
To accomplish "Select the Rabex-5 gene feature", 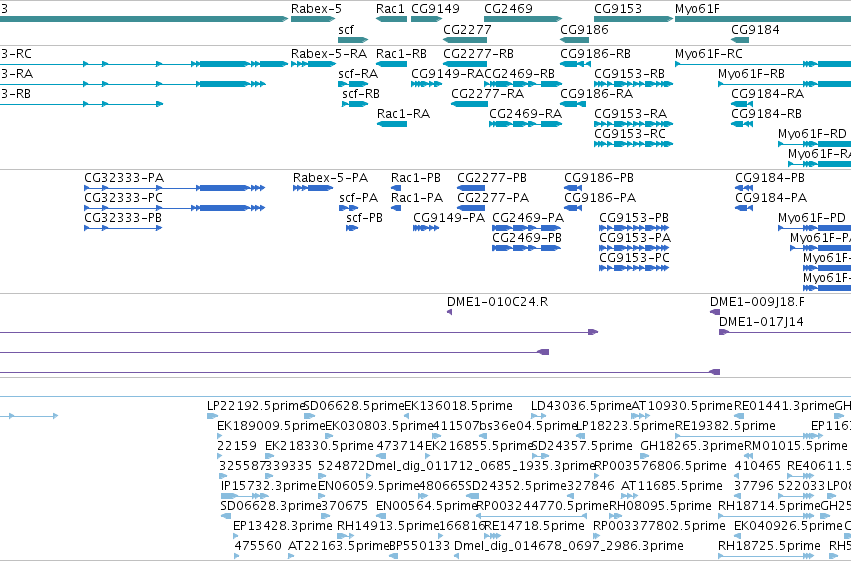I will tap(313, 19).
